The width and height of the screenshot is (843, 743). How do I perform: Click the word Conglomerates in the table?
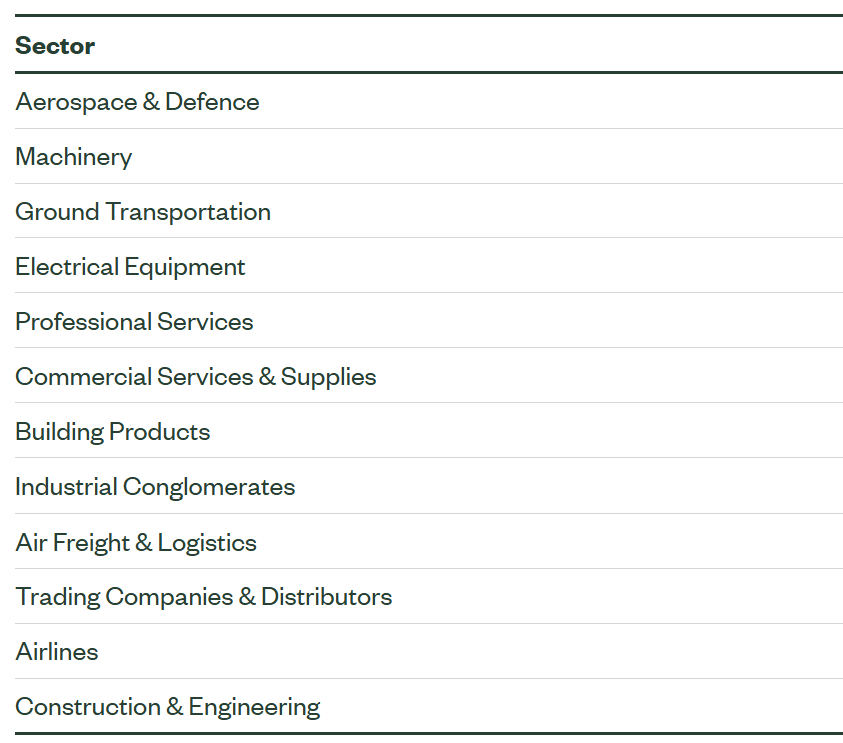point(209,487)
